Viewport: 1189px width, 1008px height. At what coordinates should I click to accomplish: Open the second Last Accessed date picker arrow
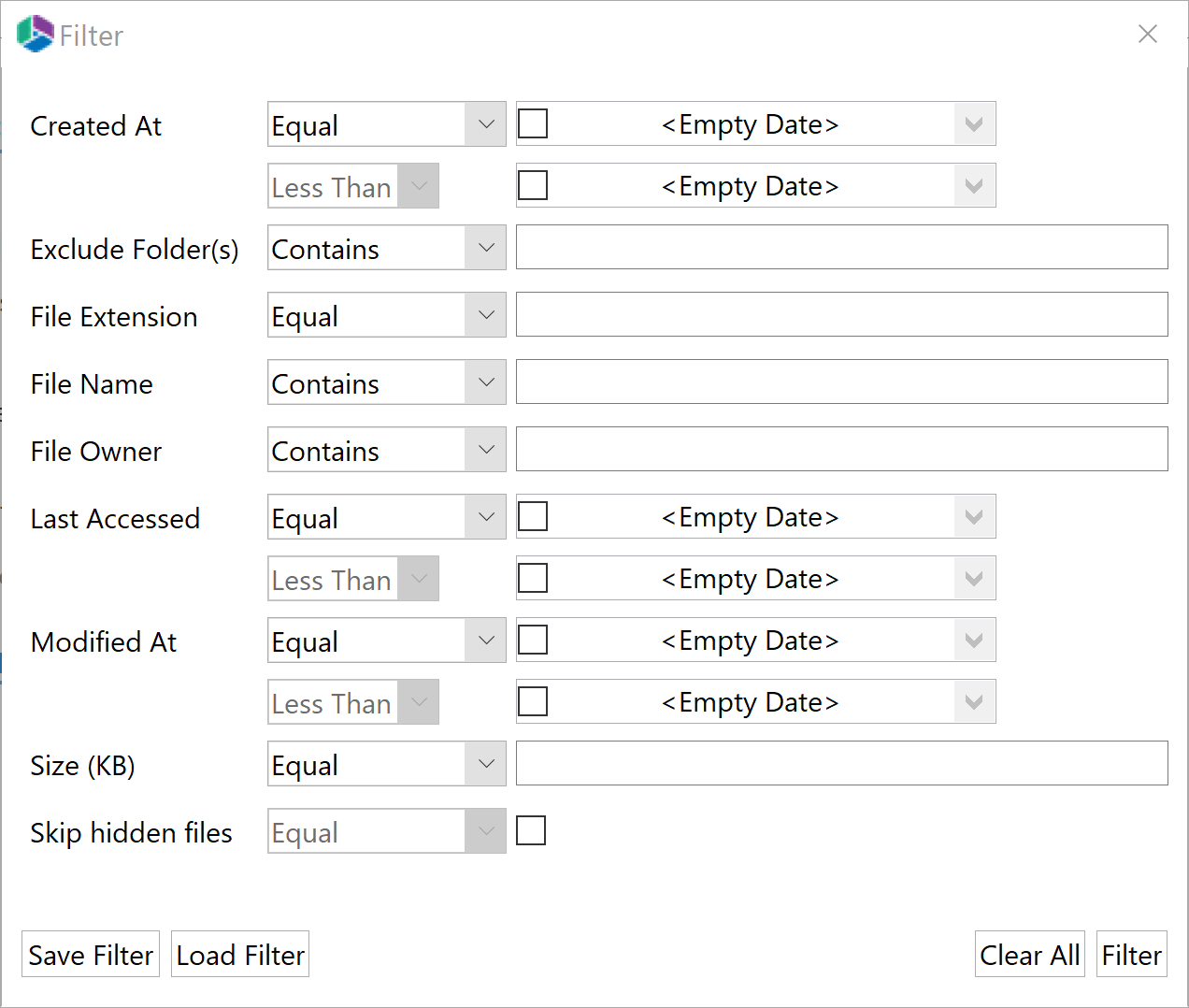point(974,579)
